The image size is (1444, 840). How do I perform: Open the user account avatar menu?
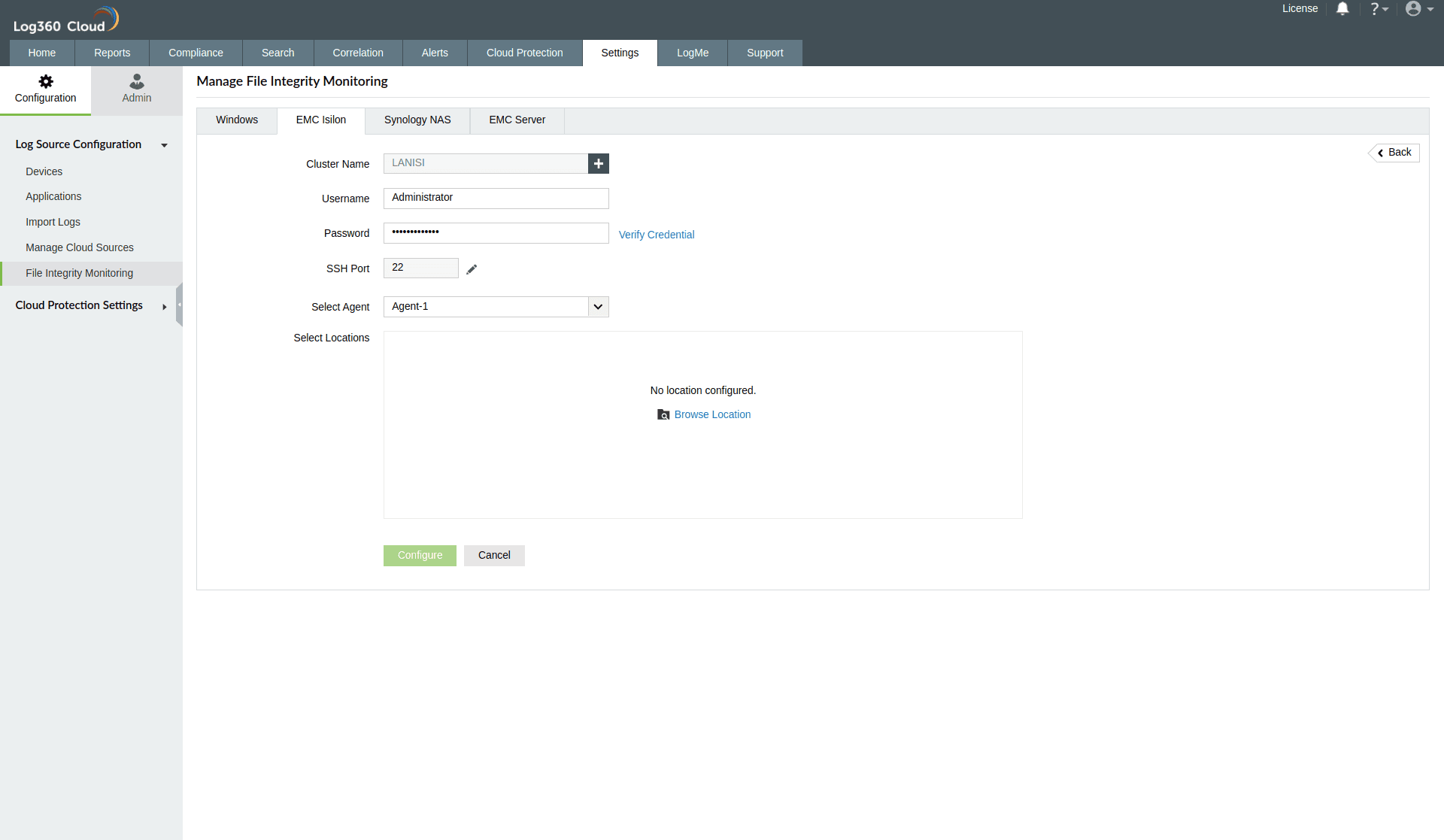[1418, 9]
